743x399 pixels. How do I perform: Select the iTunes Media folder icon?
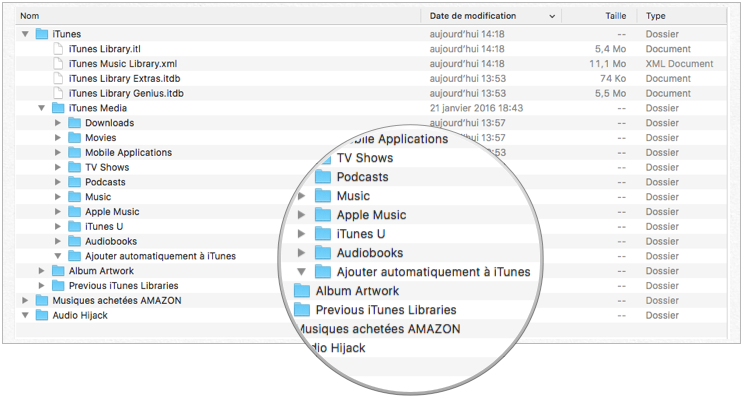(x=58, y=108)
